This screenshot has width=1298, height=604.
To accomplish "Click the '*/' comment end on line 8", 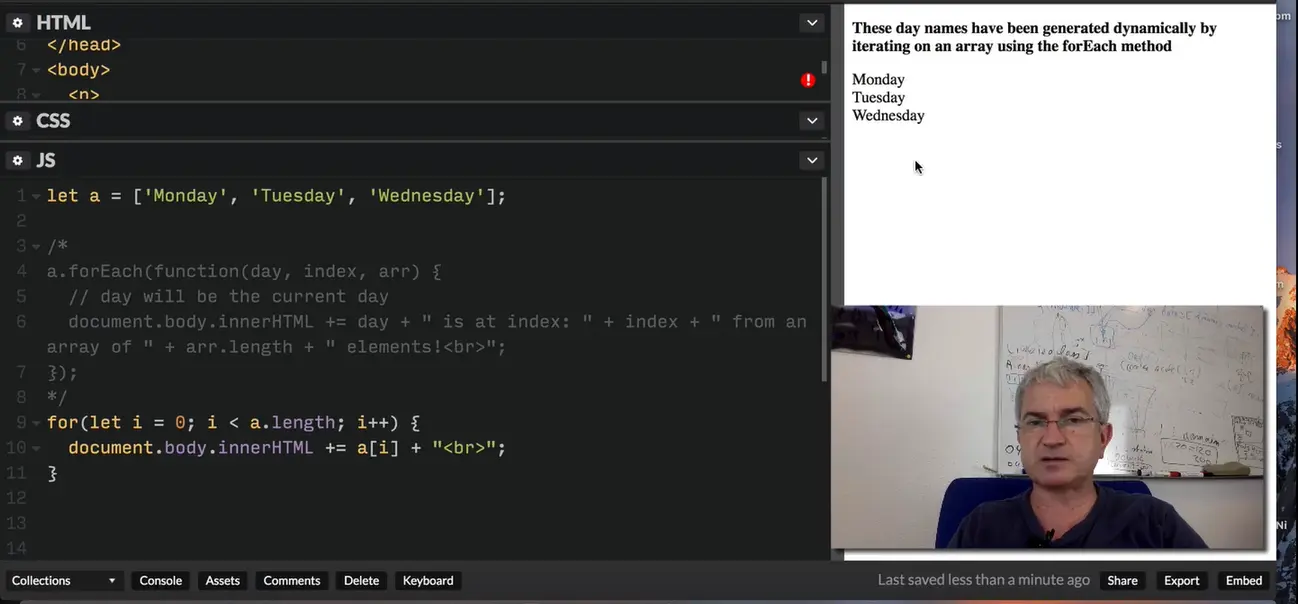I will [x=57, y=398].
